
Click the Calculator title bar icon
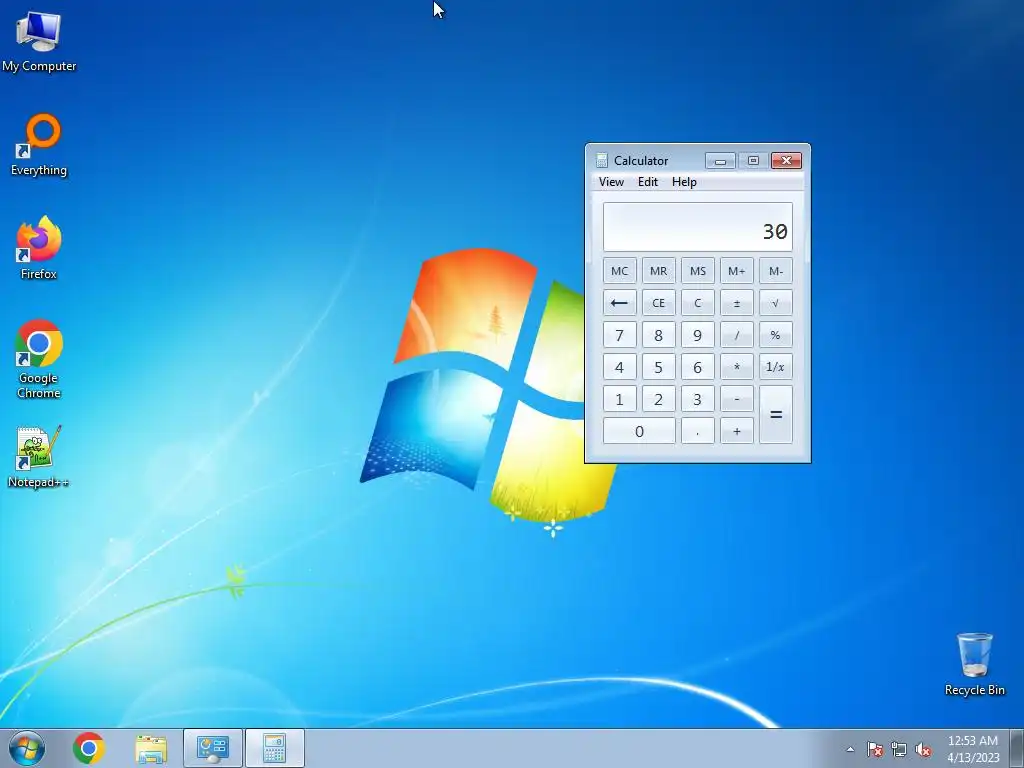pos(601,161)
